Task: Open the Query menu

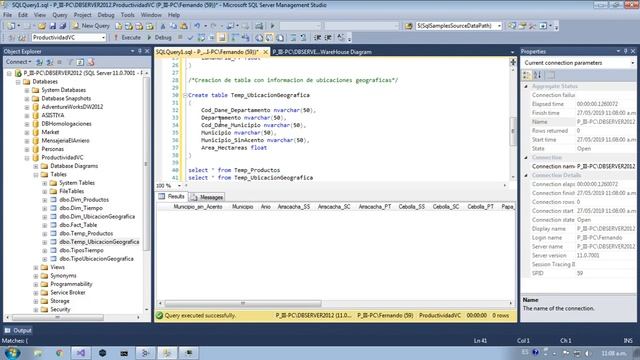Action: pyautogui.click(x=60, y=15)
